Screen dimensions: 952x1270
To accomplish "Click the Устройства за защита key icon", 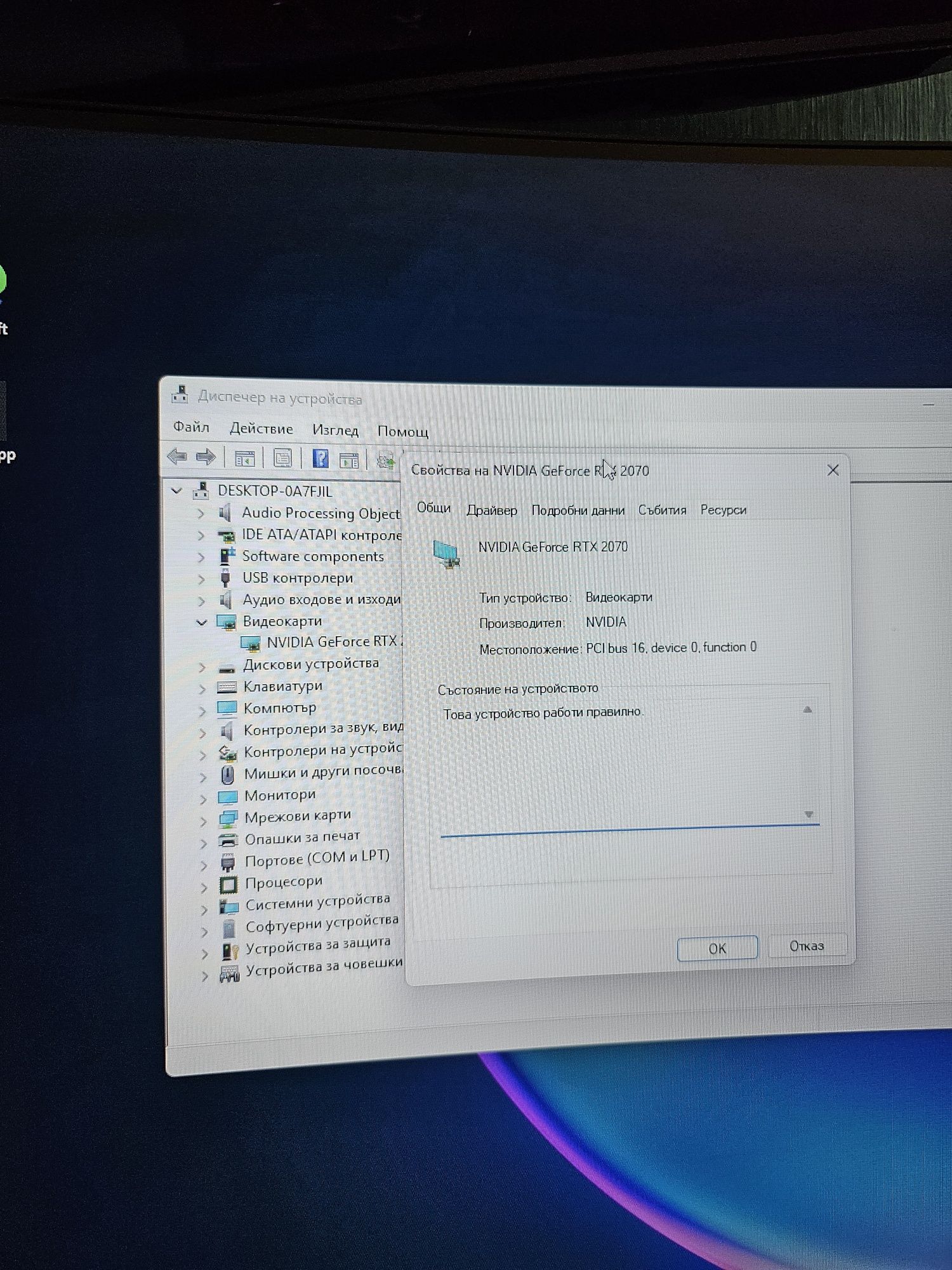I will click(x=230, y=951).
